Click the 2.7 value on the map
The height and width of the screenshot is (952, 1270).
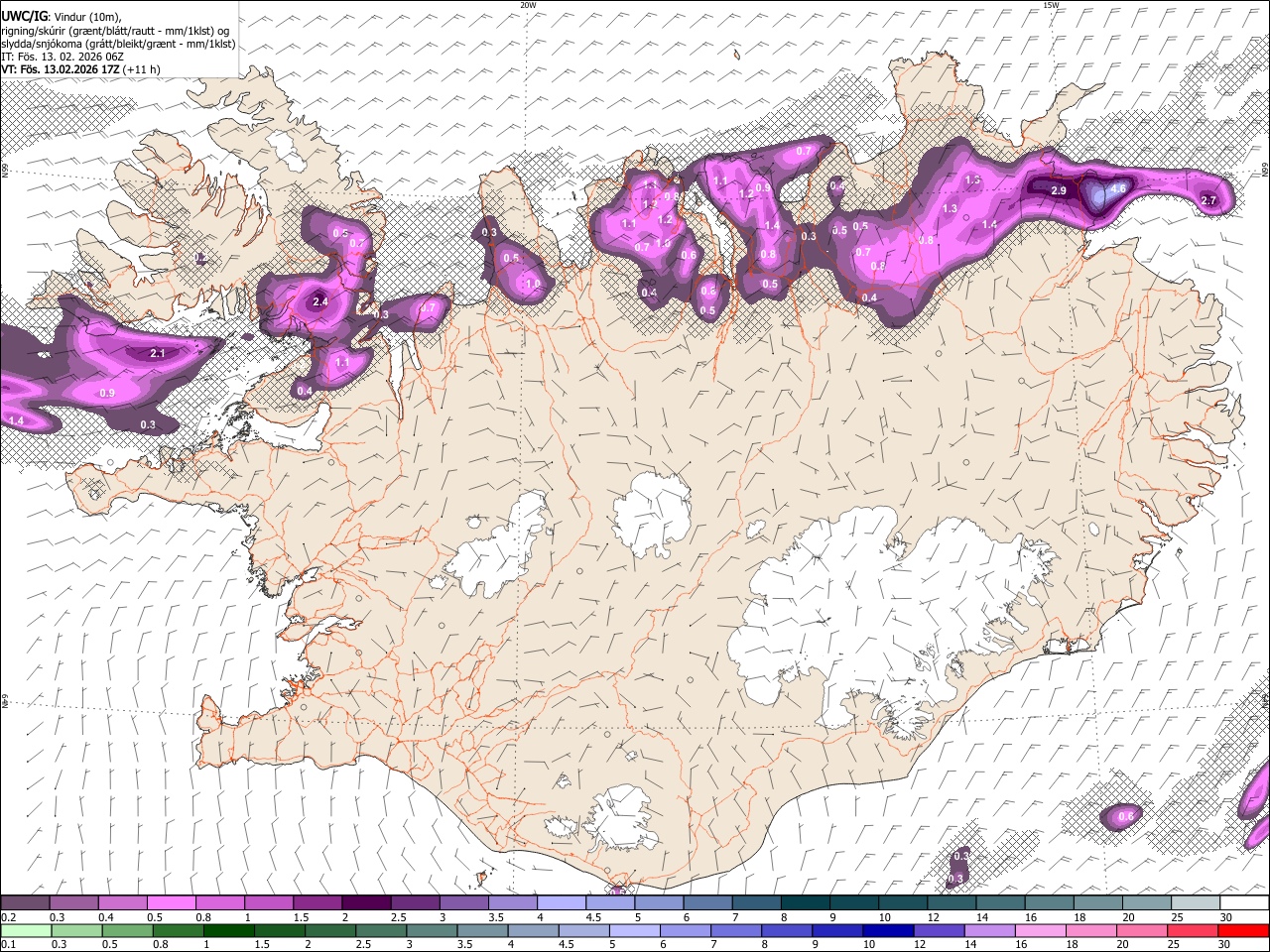point(1208,200)
